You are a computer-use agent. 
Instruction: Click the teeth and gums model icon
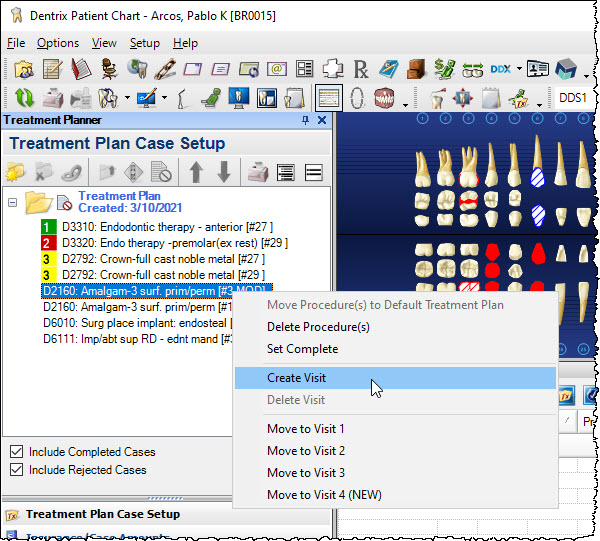[x=384, y=98]
